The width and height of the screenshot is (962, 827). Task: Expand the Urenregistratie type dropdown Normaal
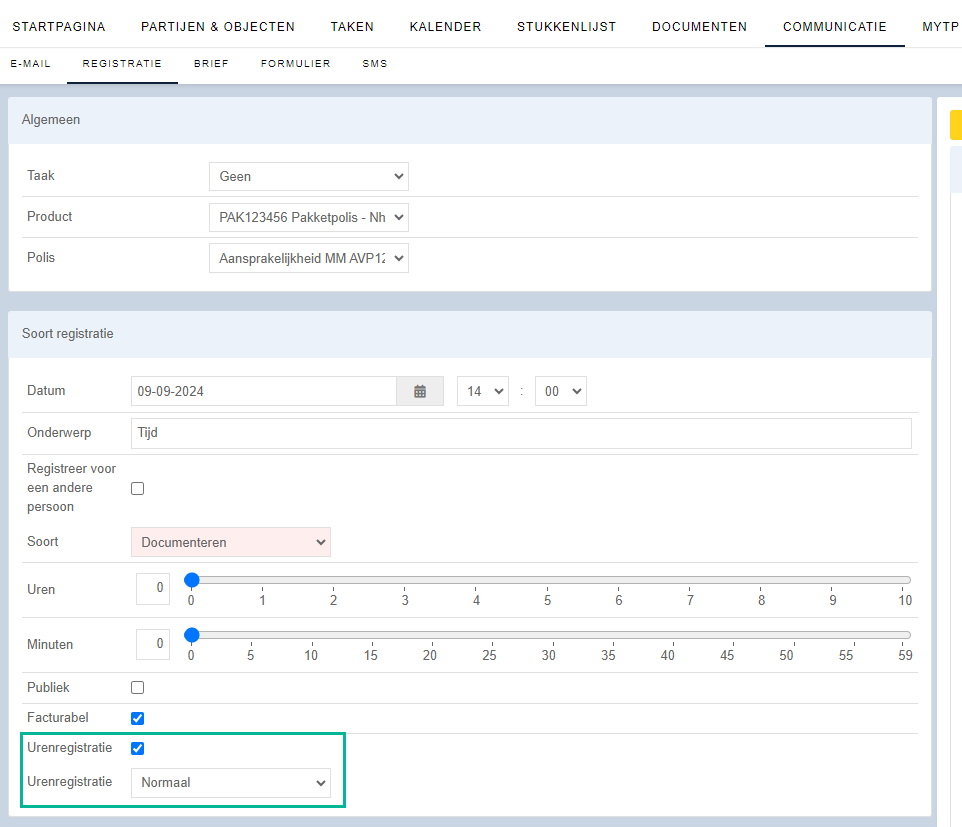click(230, 782)
